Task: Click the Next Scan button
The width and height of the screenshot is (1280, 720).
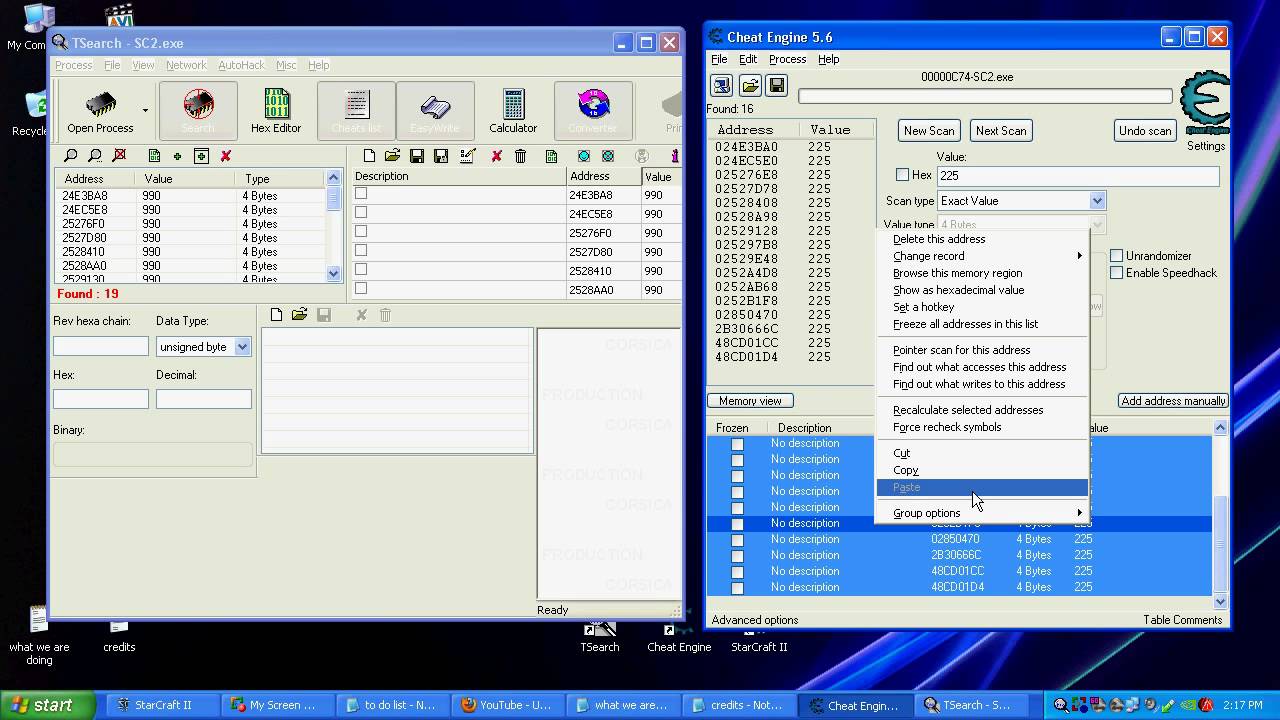Action: point(1001,131)
